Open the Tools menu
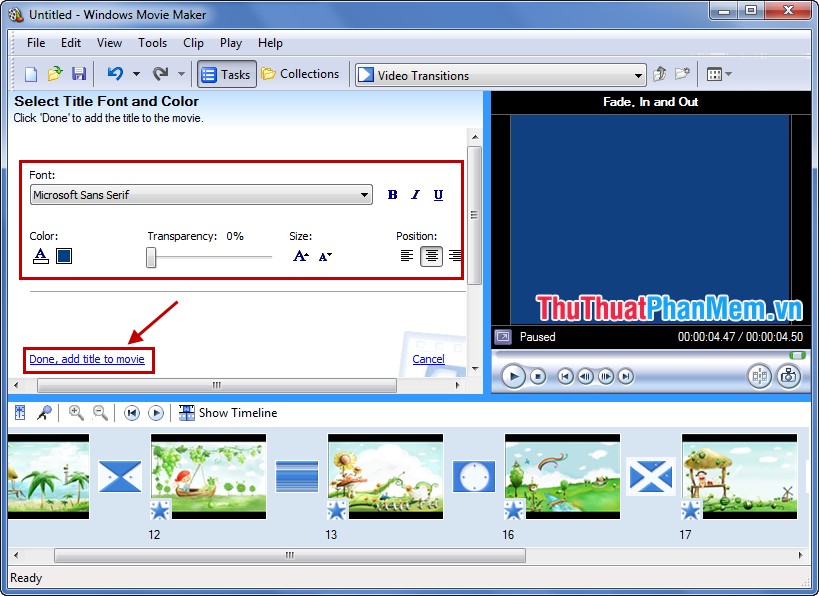 tap(152, 43)
